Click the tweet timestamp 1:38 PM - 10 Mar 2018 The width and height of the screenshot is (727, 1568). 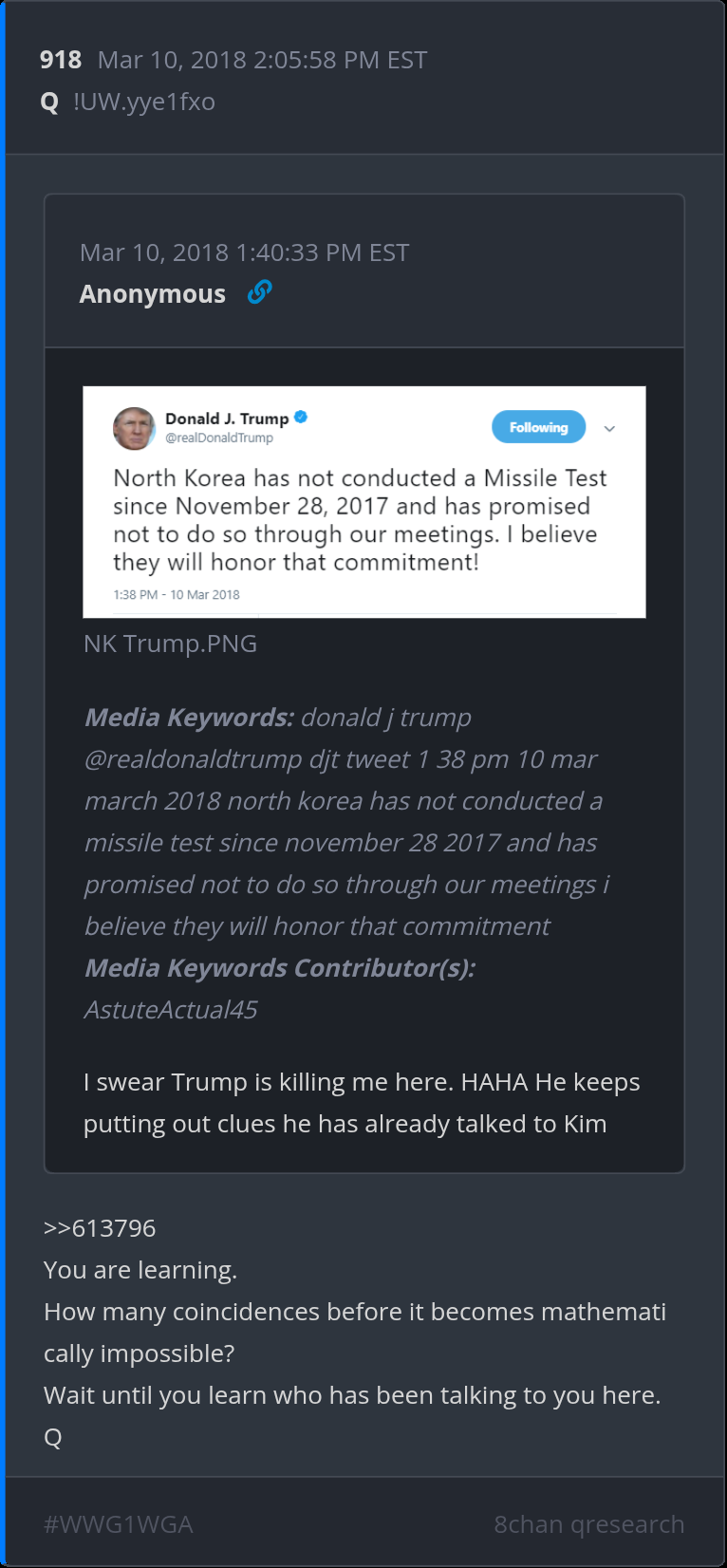[177, 594]
